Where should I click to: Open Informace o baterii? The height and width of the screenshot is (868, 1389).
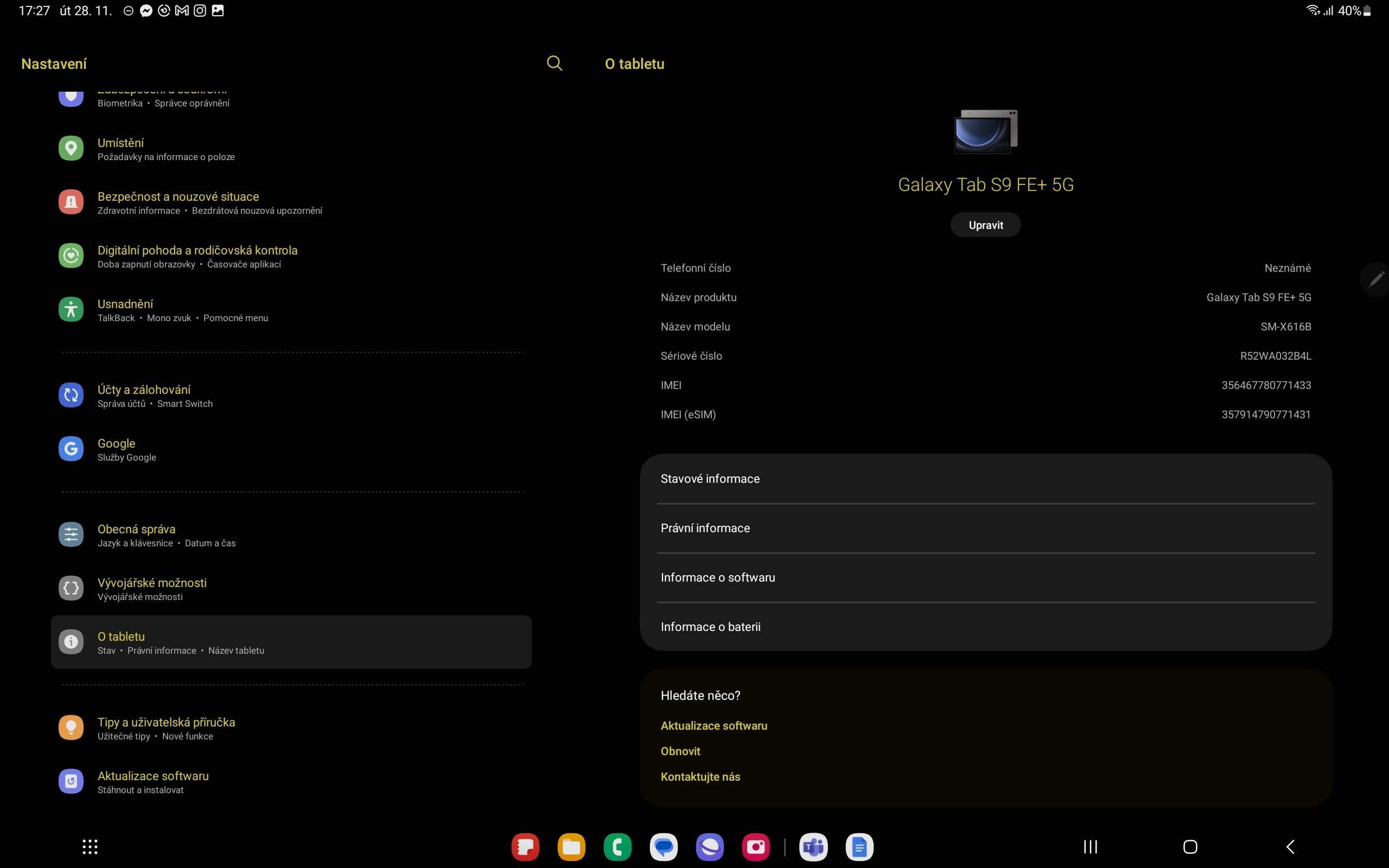[x=985, y=627]
